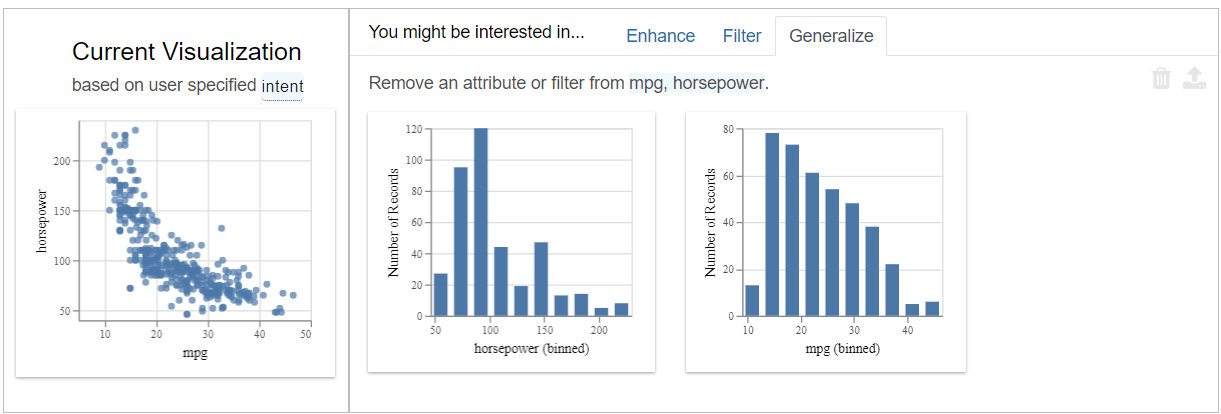Switch to the Enhance tab

660,36
